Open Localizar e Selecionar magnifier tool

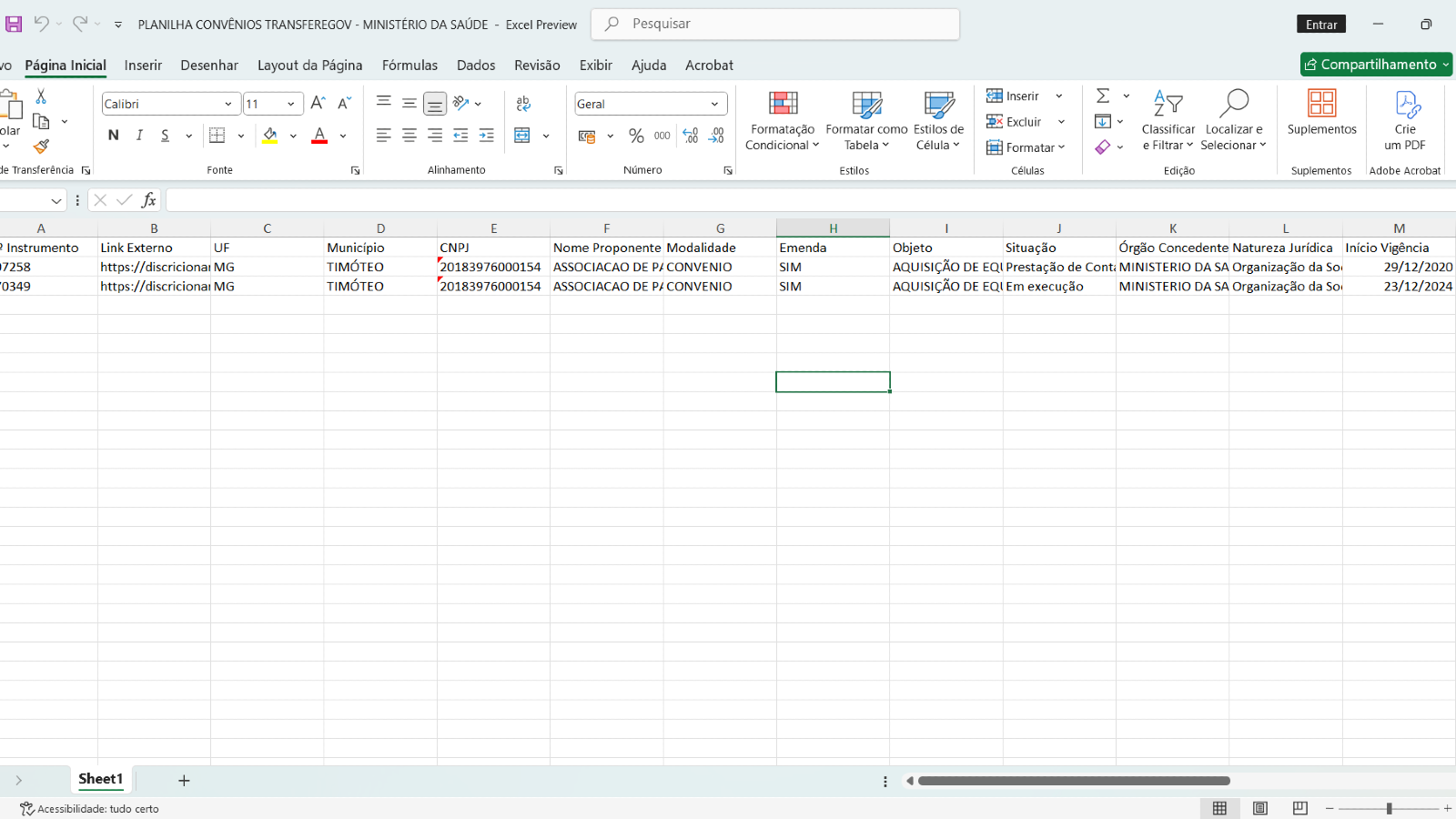click(1233, 119)
